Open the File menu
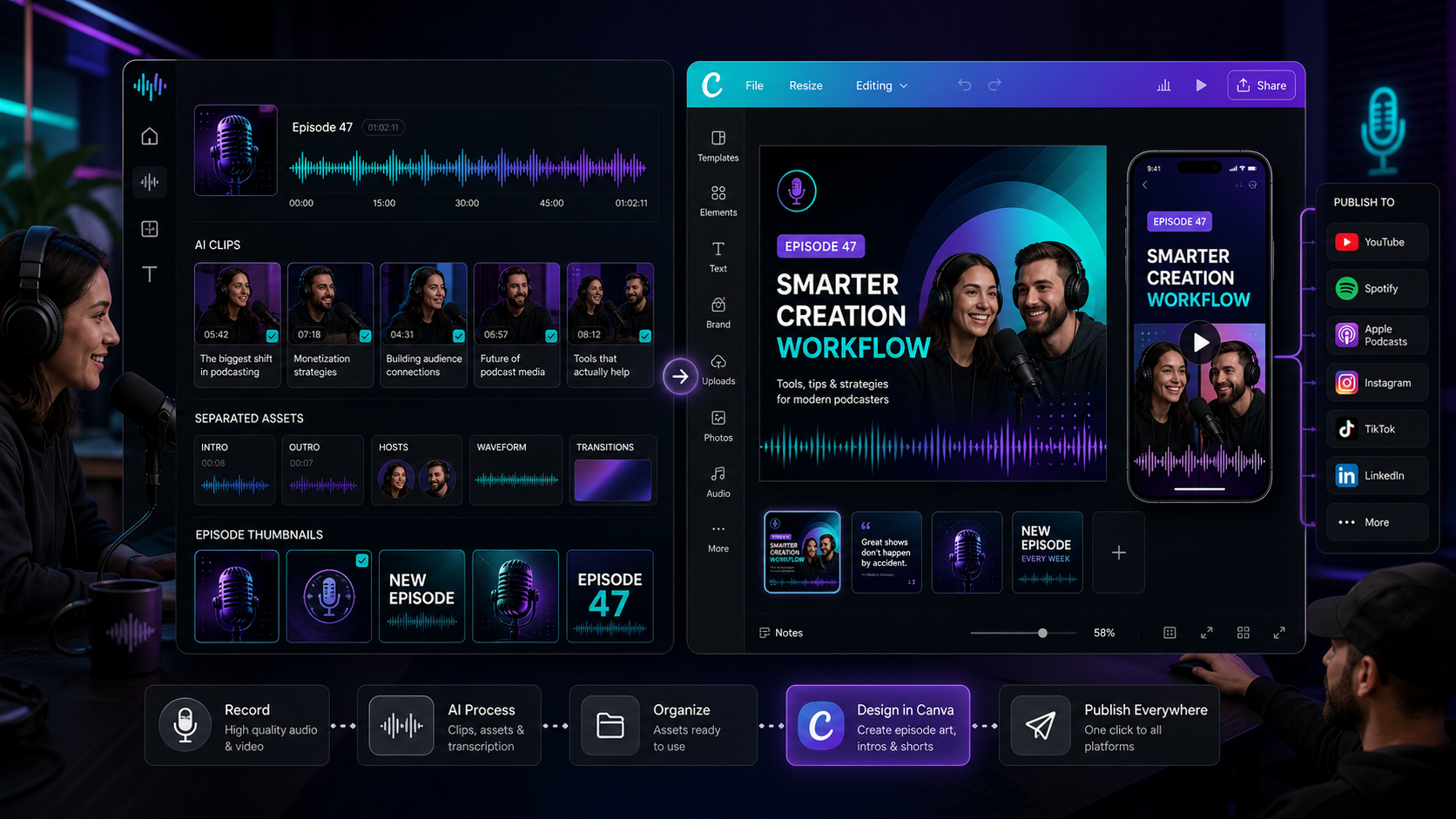The height and width of the screenshot is (819, 1456). pyautogui.click(x=754, y=85)
